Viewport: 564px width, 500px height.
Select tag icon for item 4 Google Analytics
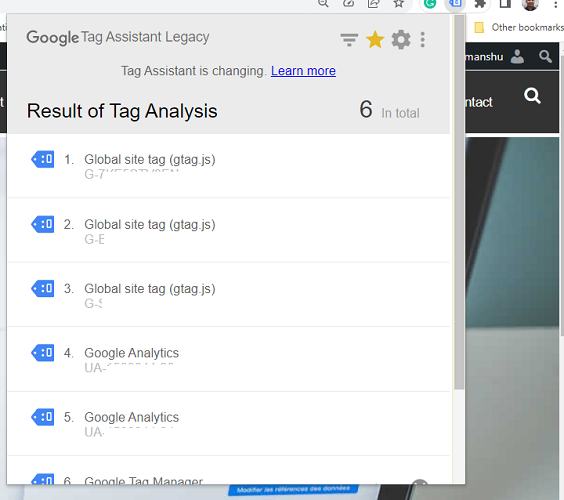click(x=42, y=353)
